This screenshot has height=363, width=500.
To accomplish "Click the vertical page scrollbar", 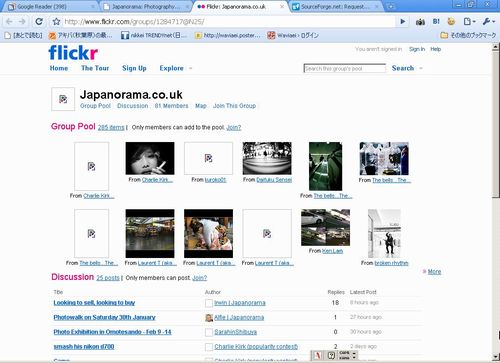I will [x=496, y=200].
